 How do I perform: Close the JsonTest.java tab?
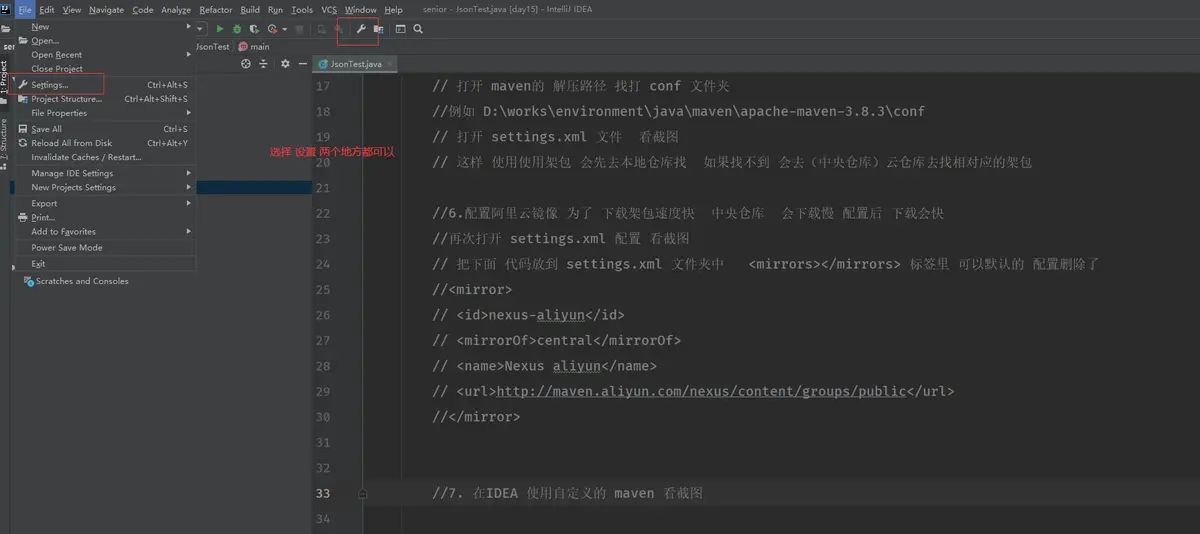[390, 64]
